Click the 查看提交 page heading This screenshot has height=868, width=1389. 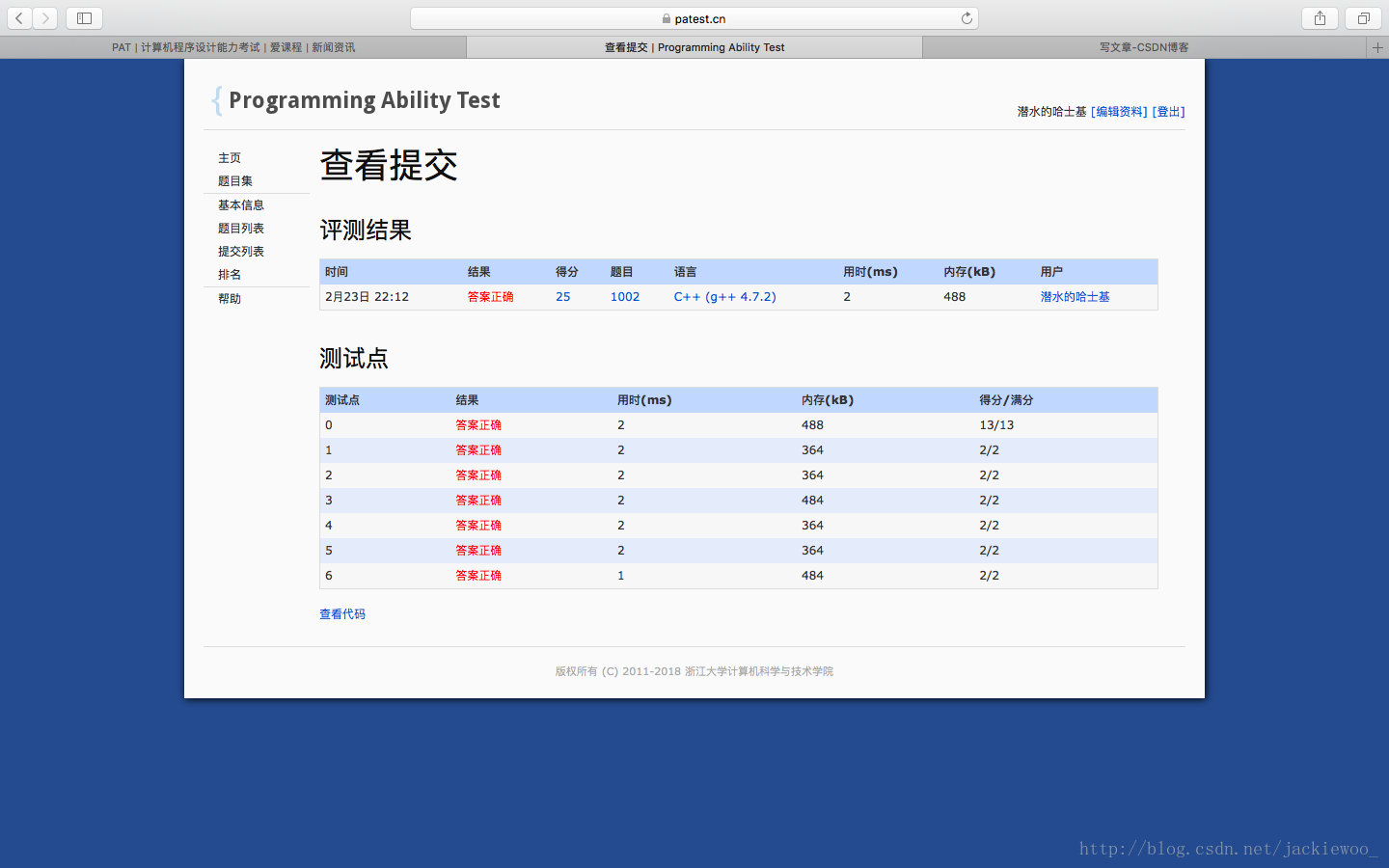click(389, 166)
